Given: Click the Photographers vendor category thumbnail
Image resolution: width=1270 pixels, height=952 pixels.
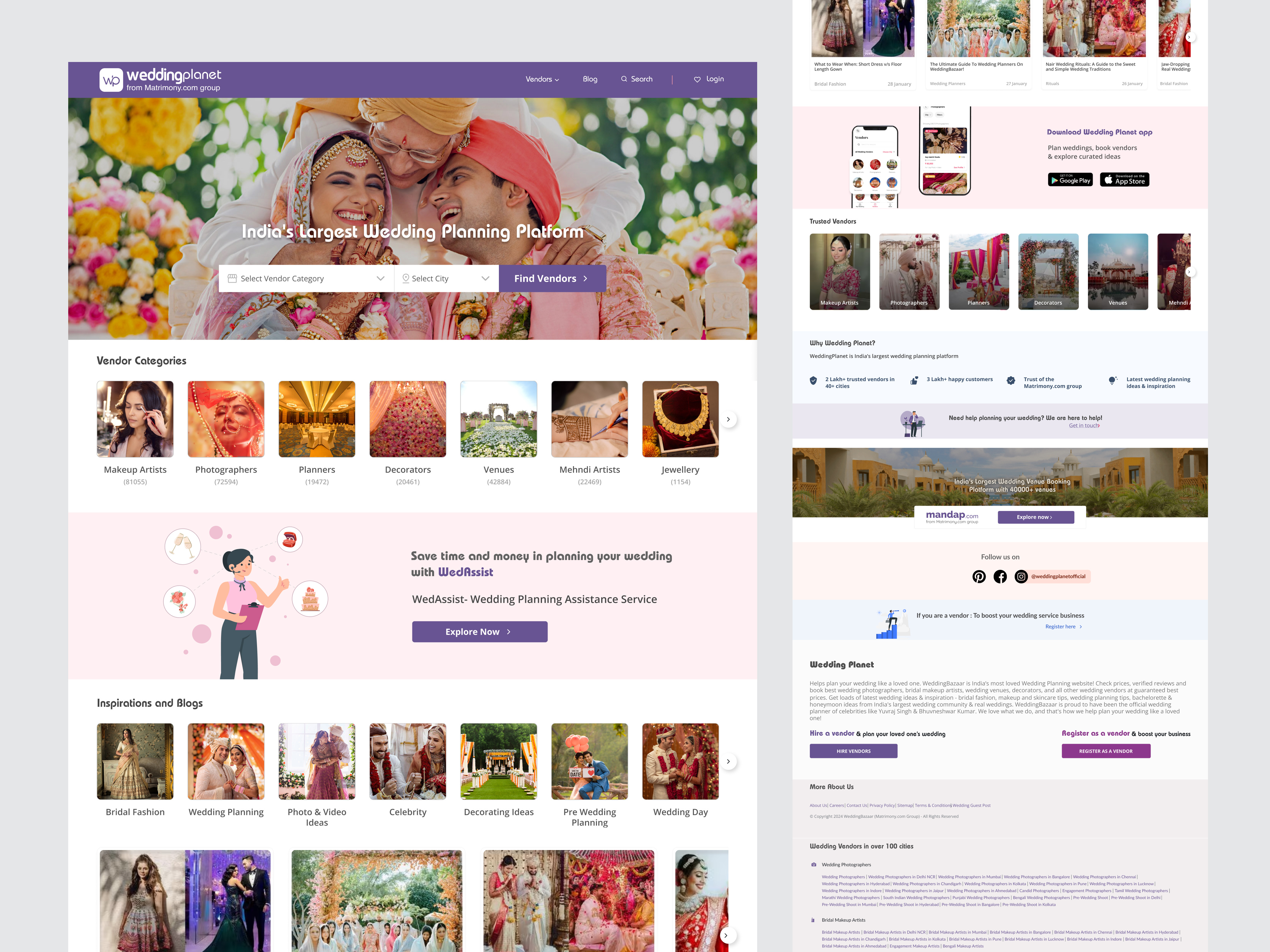Looking at the screenshot, I should click(226, 419).
